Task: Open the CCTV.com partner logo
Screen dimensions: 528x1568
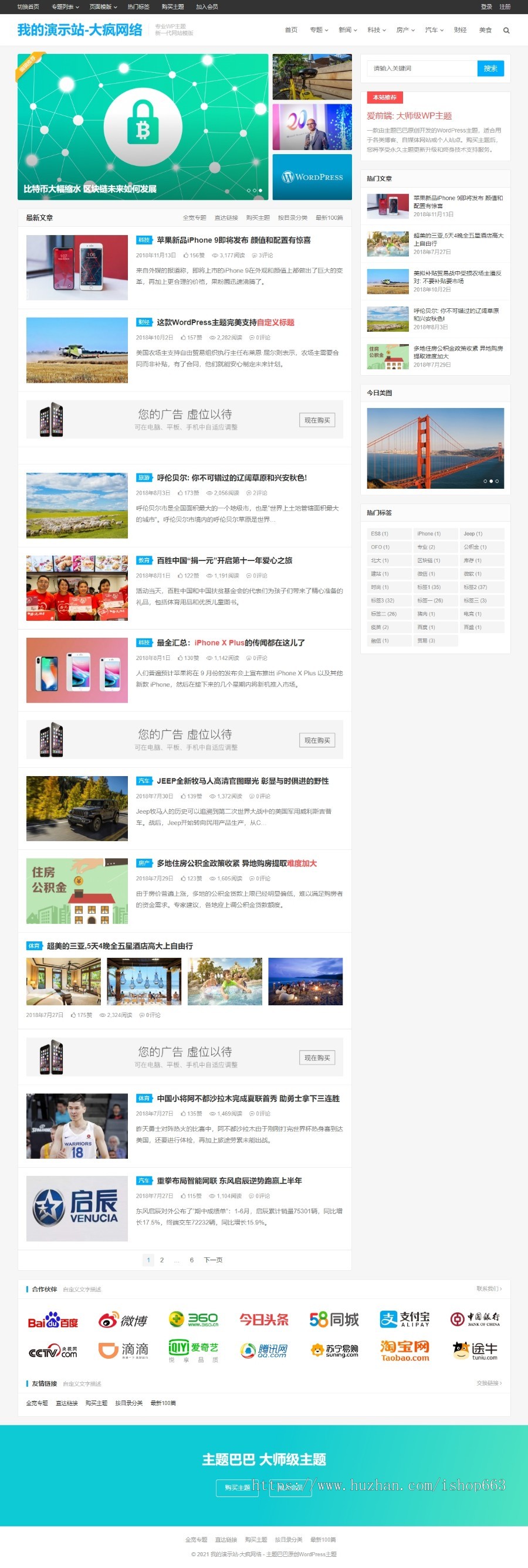Action: pos(53,1351)
